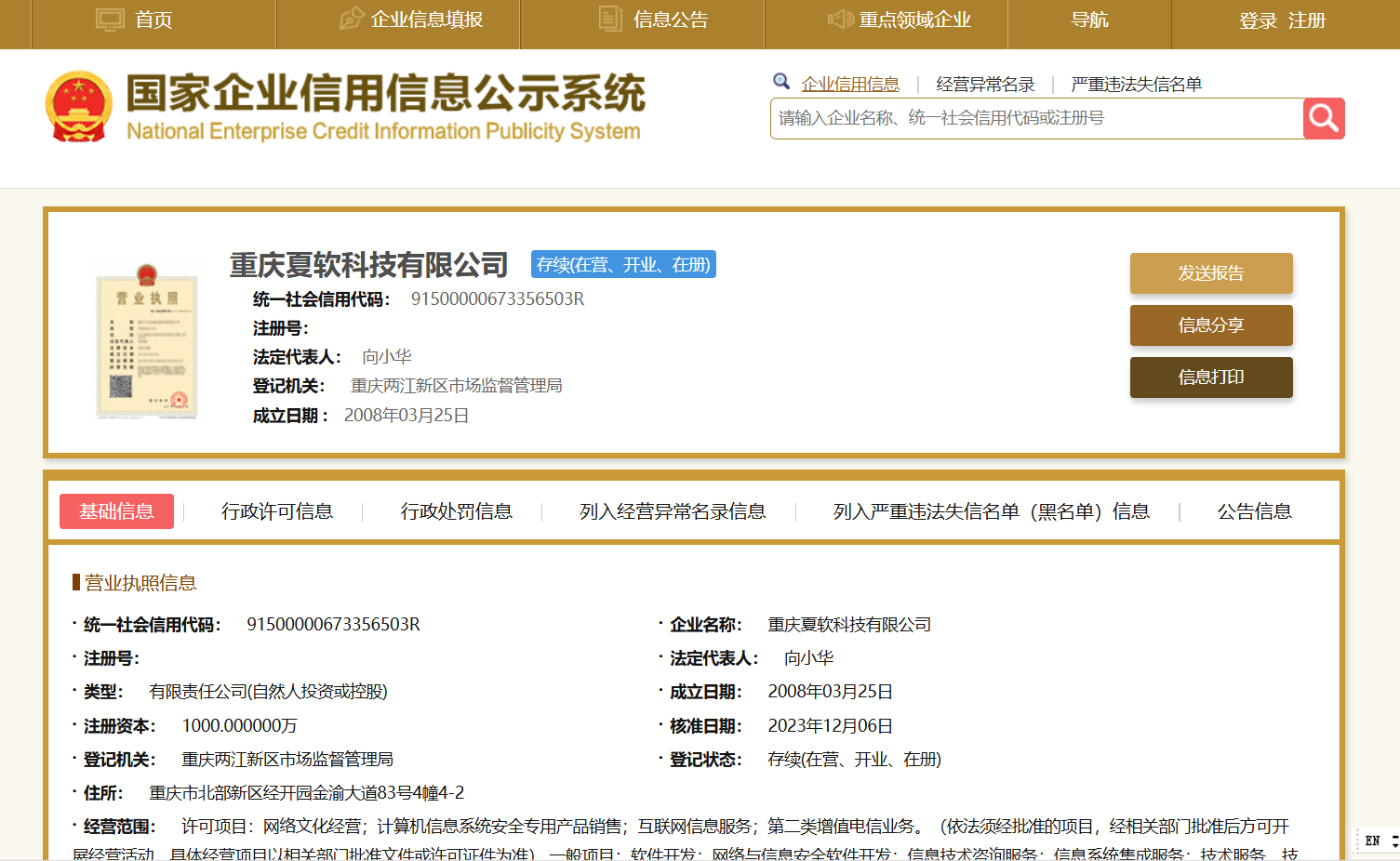Open 重点领域企业 in top navigation
This screenshot has height=861, width=1400.
point(914,20)
